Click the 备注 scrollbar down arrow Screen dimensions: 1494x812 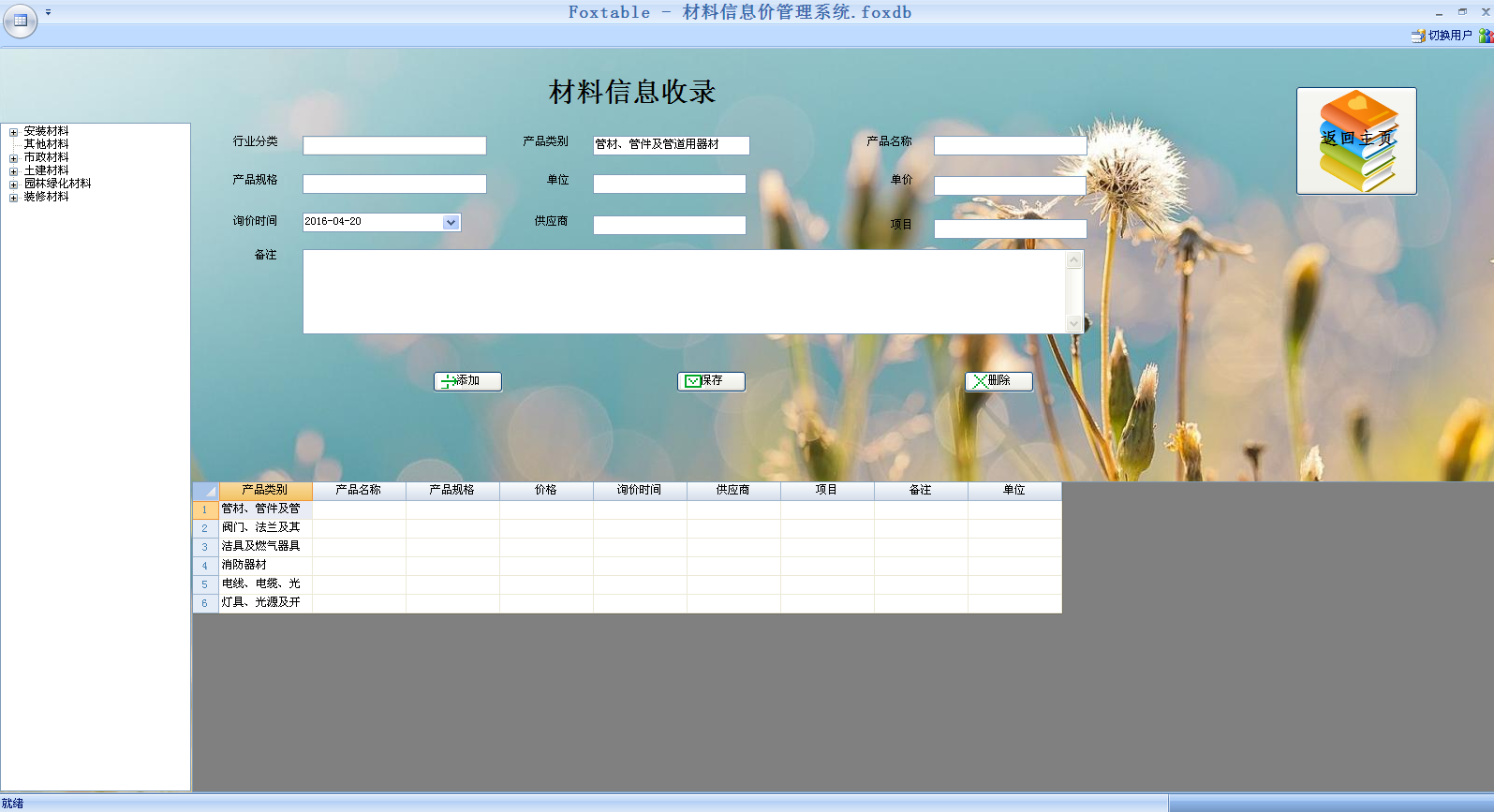click(x=1074, y=324)
